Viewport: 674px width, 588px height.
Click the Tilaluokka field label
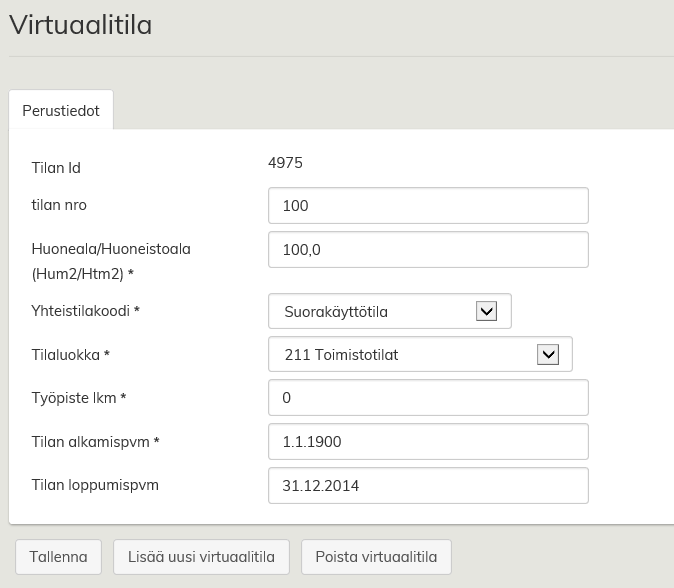tap(71, 354)
